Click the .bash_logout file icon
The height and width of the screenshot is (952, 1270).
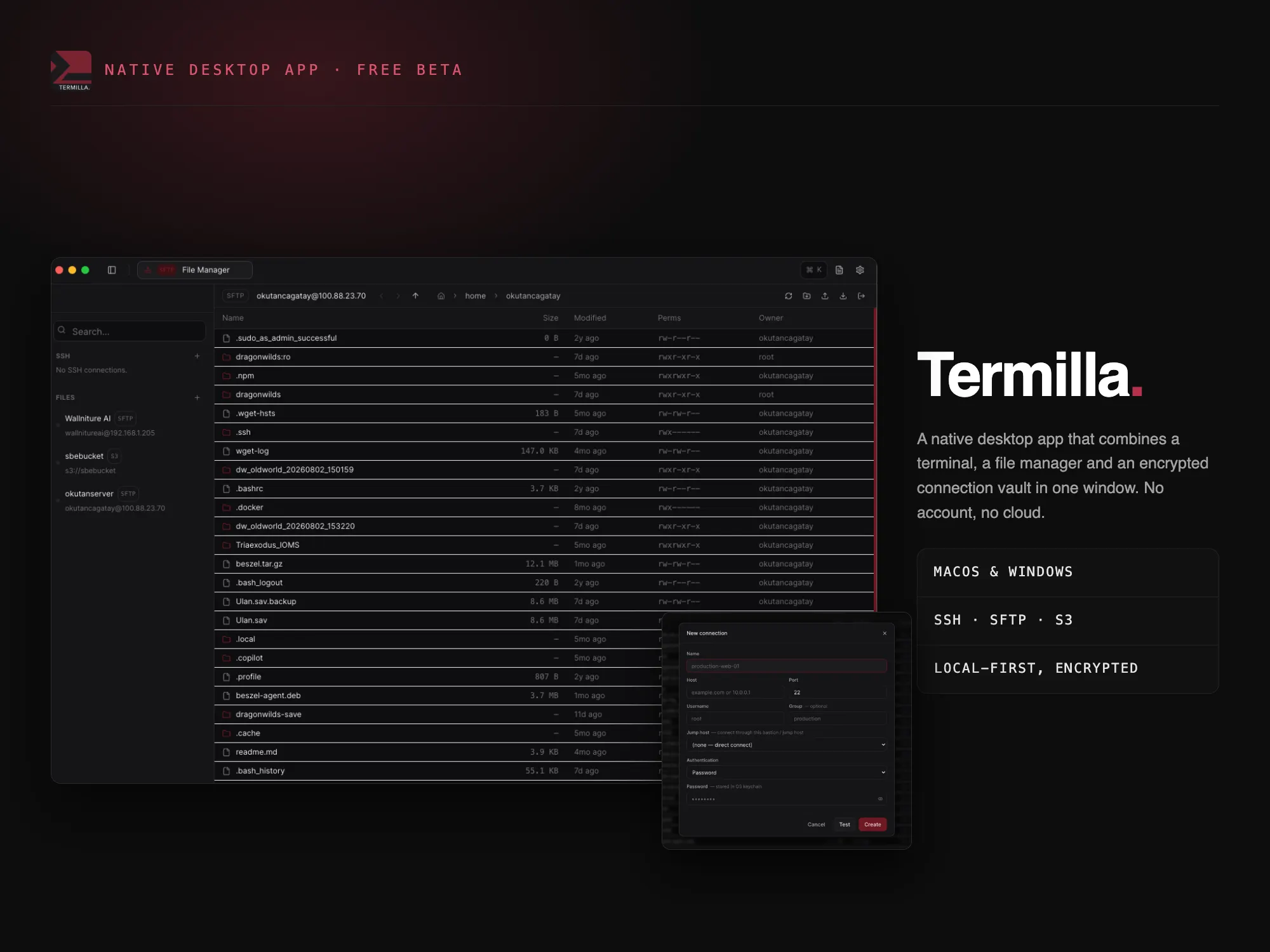pyautogui.click(x=226, y=583)
